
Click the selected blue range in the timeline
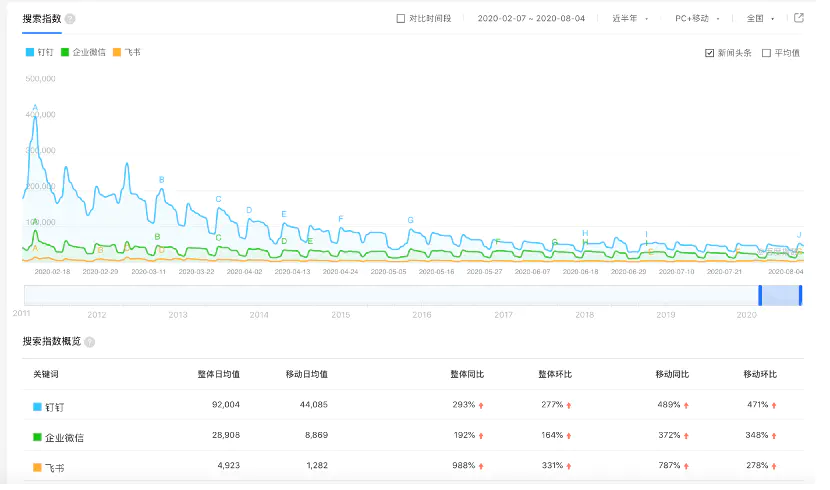pyautogui.click(x=780, y=295)
